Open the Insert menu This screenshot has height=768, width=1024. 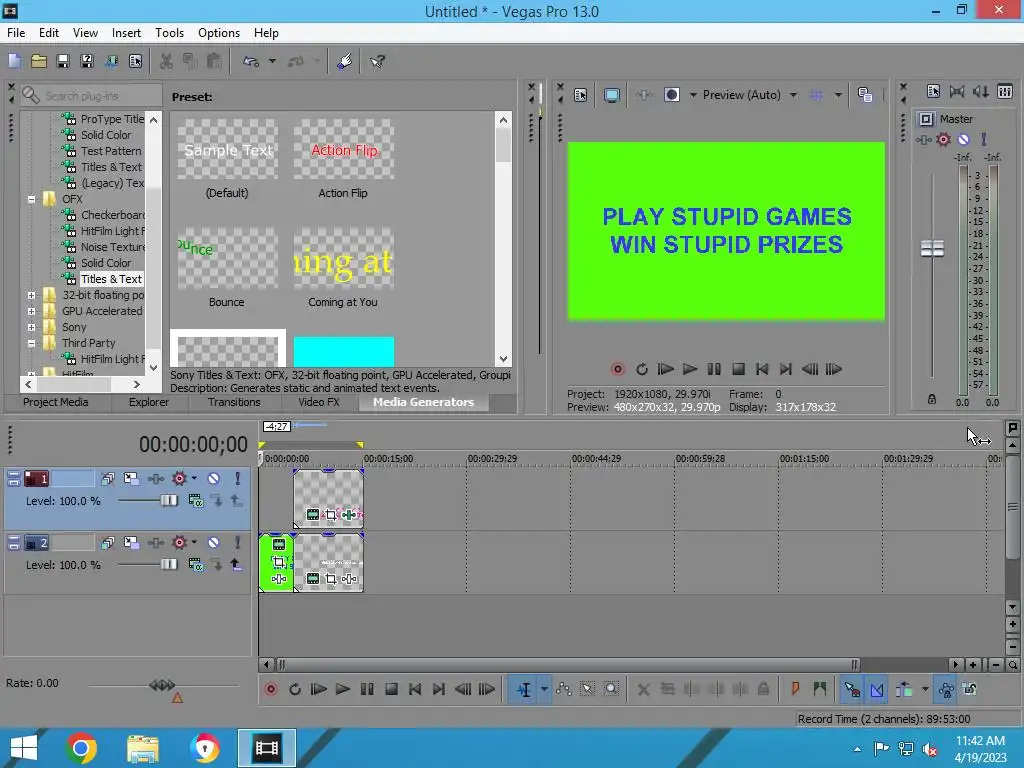point(126,33)
